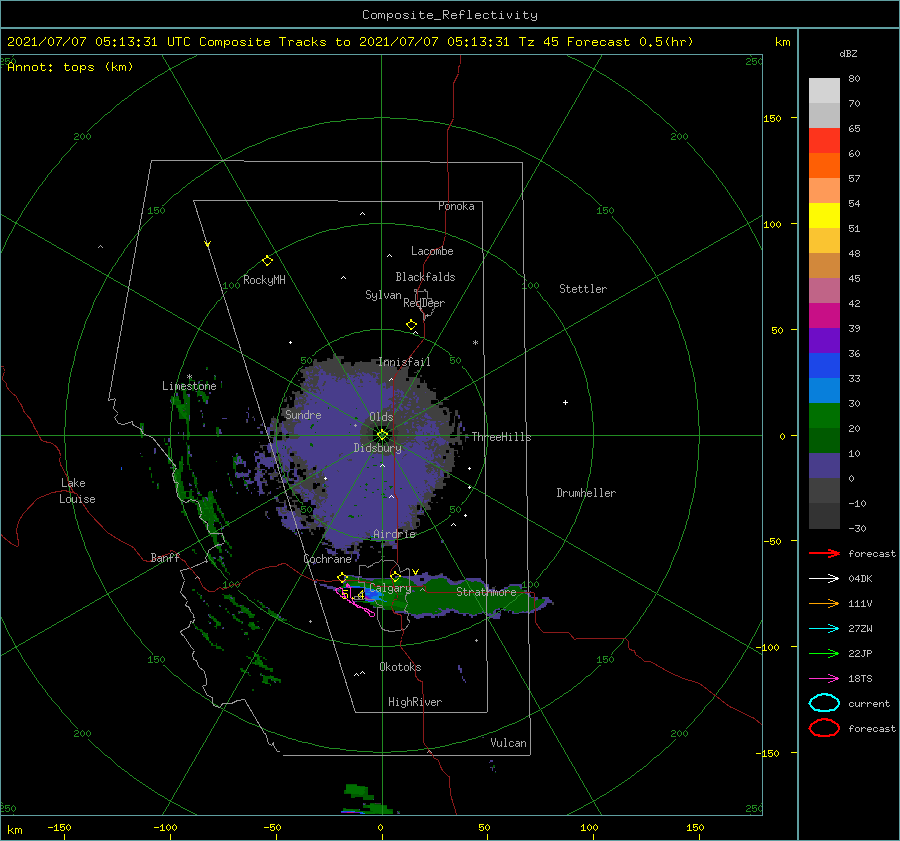Click the magenta storm track outline west of Calgary
900x841 pixels.
(356, 600)
